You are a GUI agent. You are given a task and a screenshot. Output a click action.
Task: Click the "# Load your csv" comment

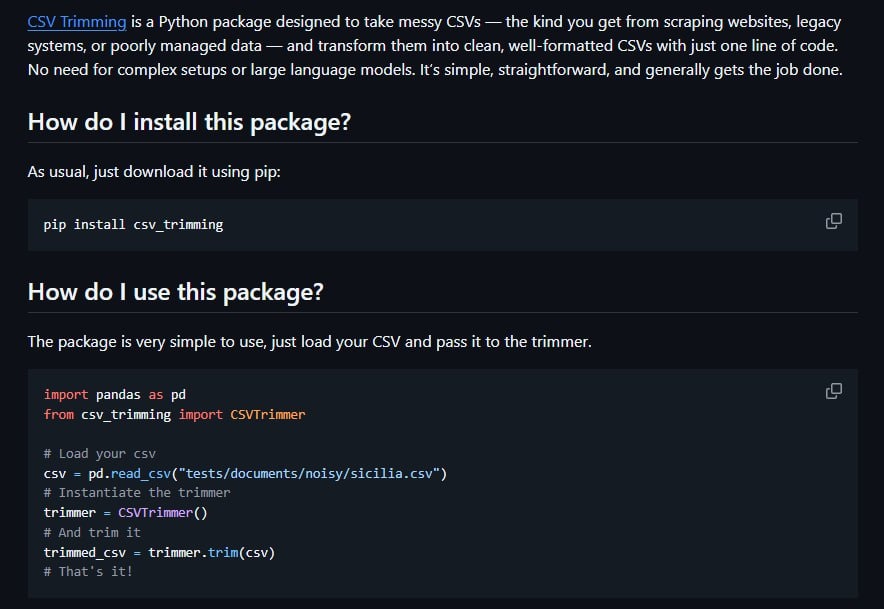[x=99, y=453]
